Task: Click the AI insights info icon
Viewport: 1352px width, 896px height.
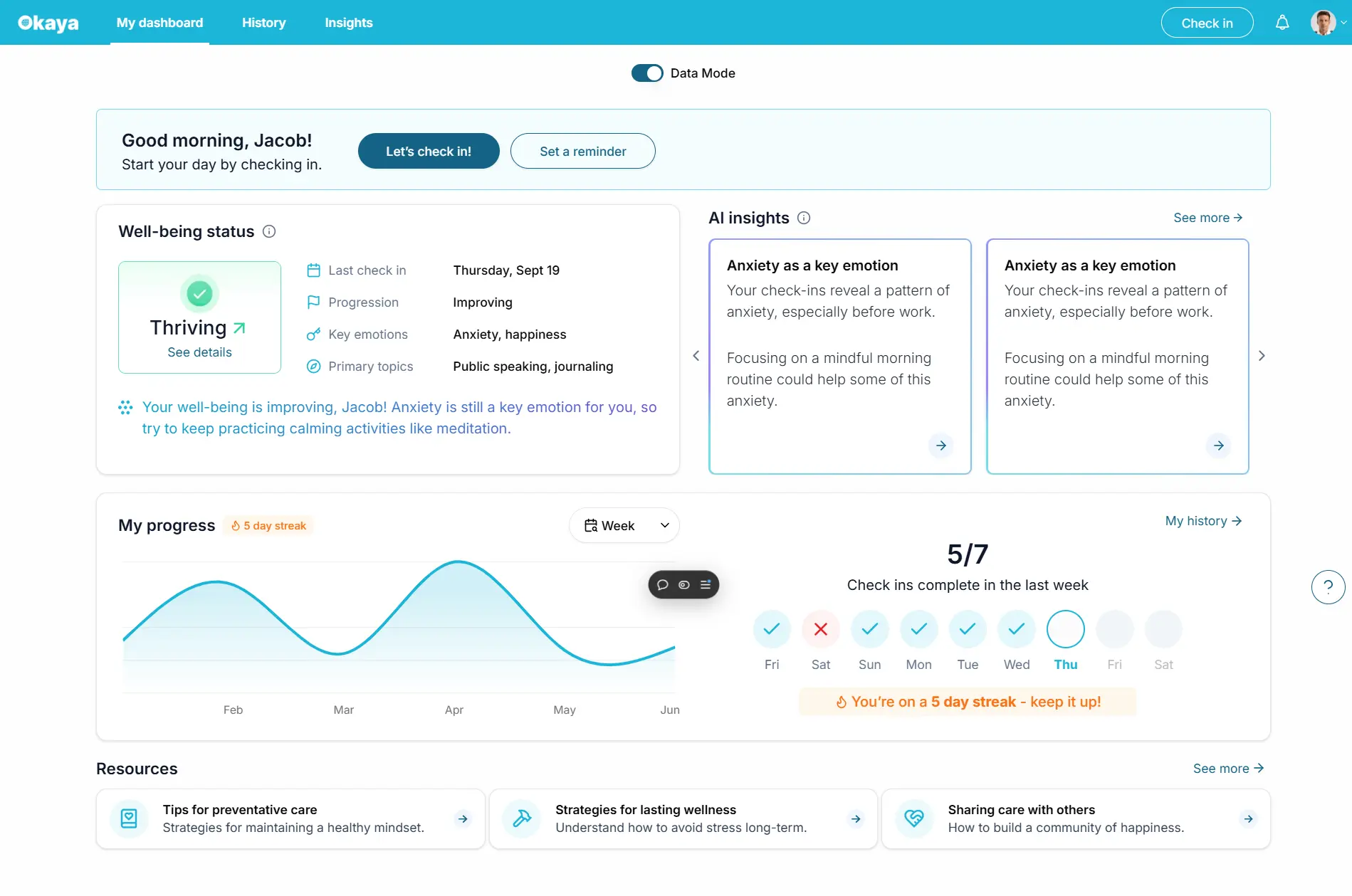Action: coord(803,218)
